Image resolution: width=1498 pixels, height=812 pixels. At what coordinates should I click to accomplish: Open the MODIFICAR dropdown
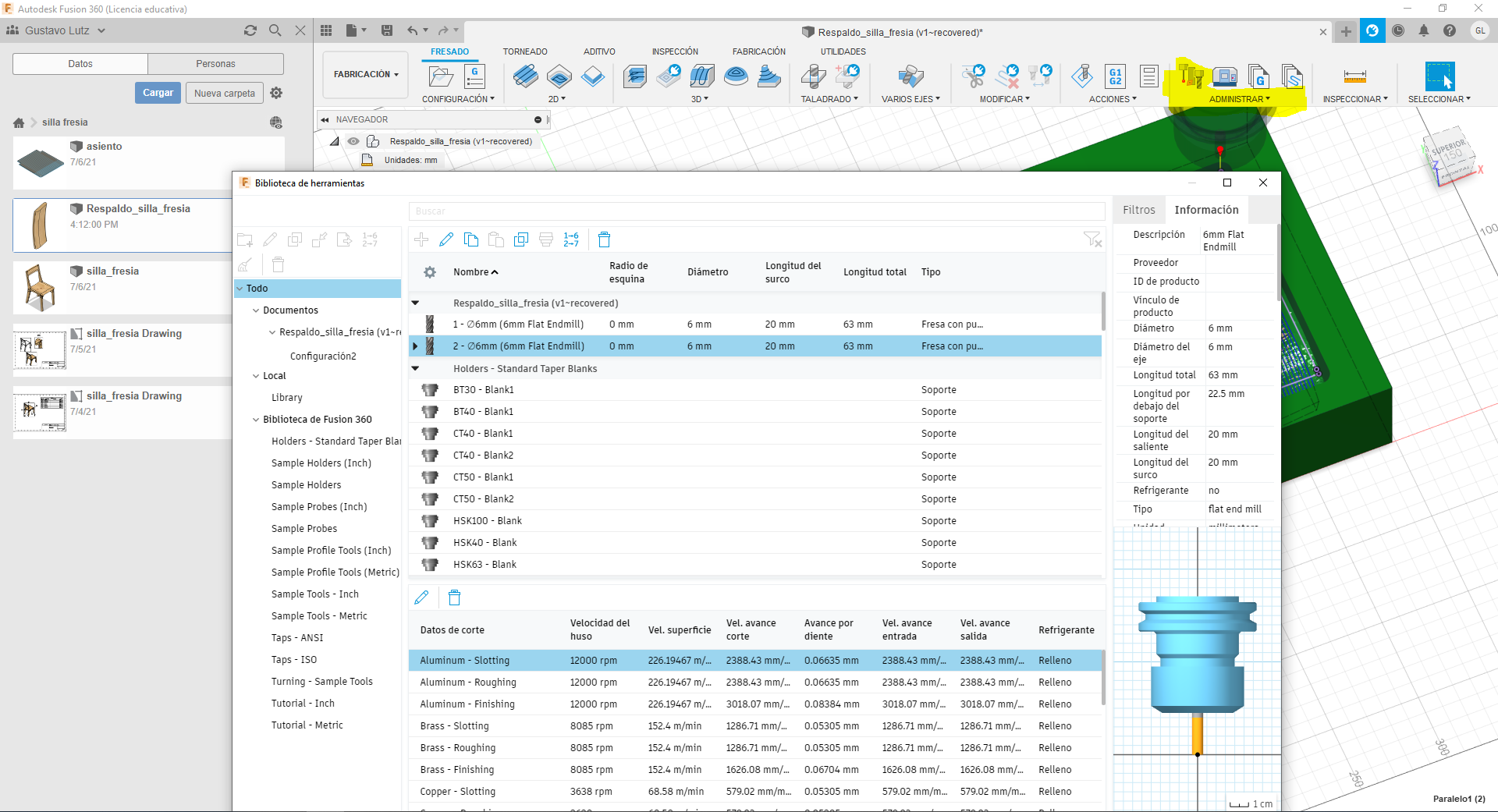pyautogui.click(x=1005, y=99)
